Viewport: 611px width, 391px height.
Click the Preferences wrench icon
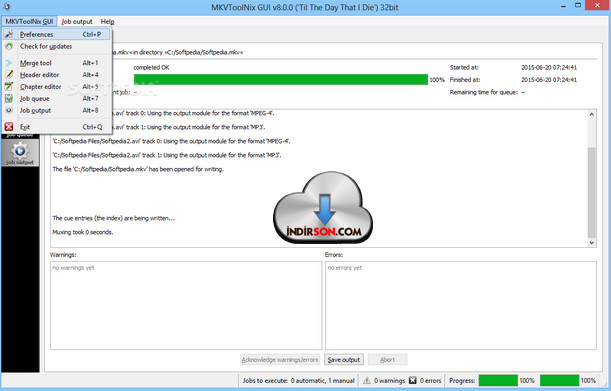(9, 34)
